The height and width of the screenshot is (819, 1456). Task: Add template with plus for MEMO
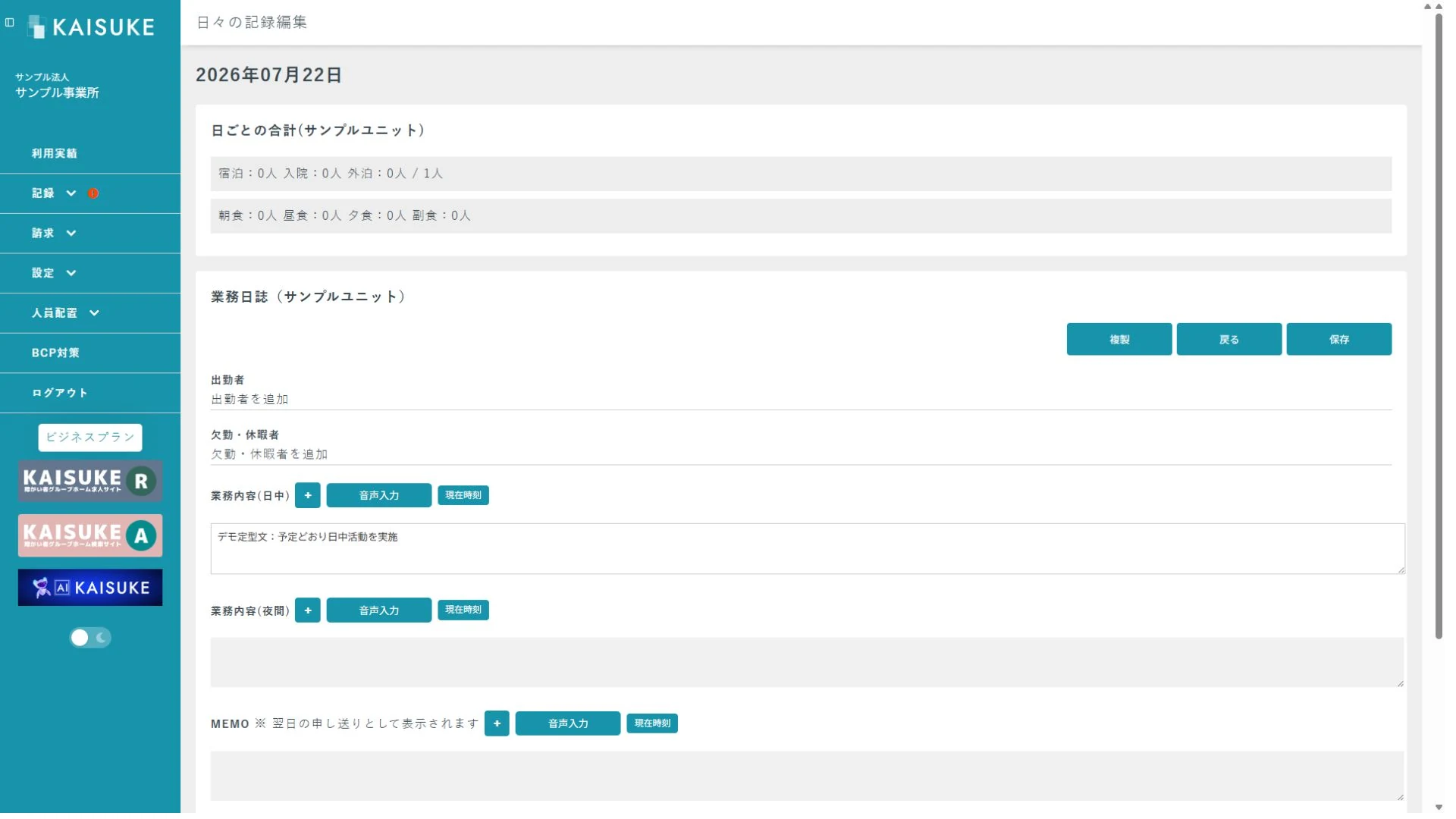coord(497,723)
